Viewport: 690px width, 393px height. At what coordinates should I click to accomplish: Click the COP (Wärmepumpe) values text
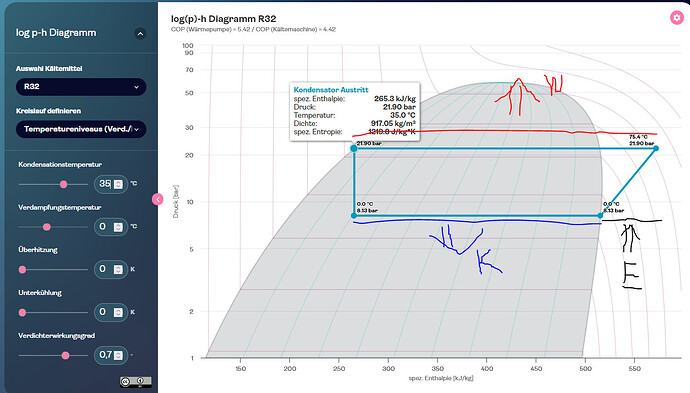pyautogui.click(x=253, y=29)
